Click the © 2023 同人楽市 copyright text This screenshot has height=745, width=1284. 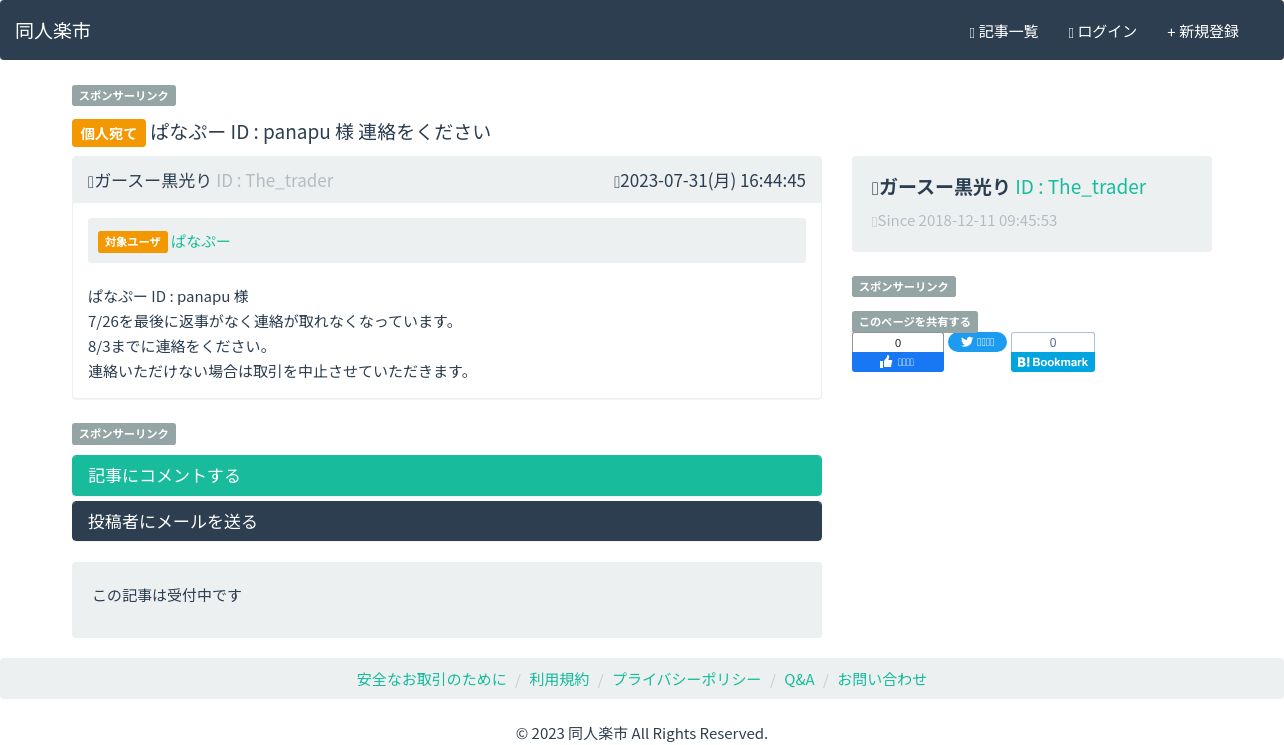click(642, 733)
